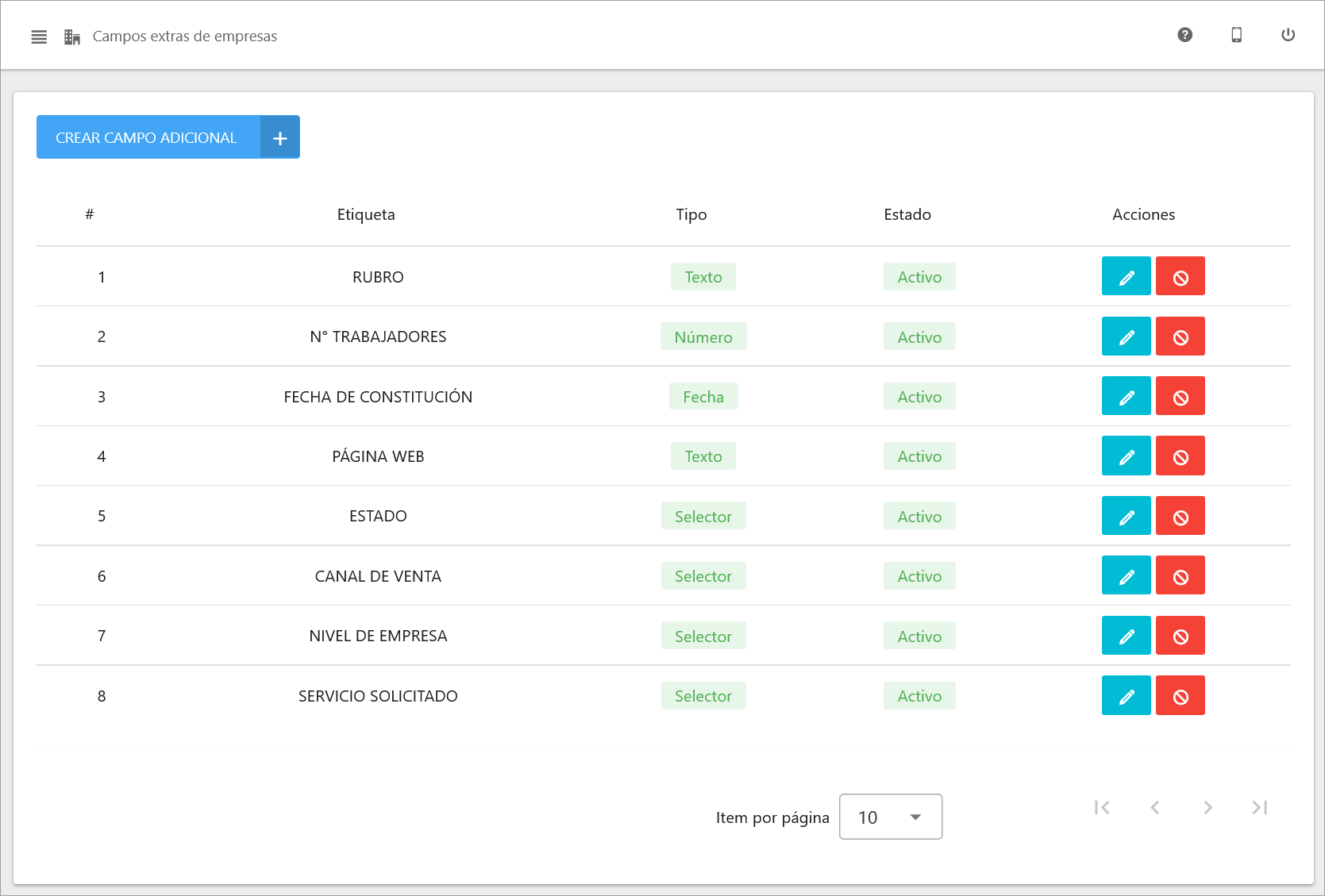Click the mobile device icon
Viewport: 1325px width, 896px height.
pyautogui.click(x=1236, y=35)
